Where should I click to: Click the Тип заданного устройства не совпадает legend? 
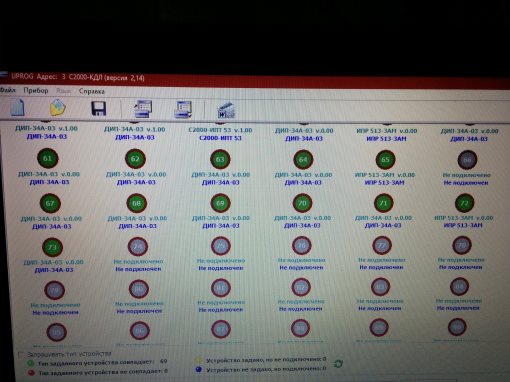pyautogui.click(x=102, y=372)
